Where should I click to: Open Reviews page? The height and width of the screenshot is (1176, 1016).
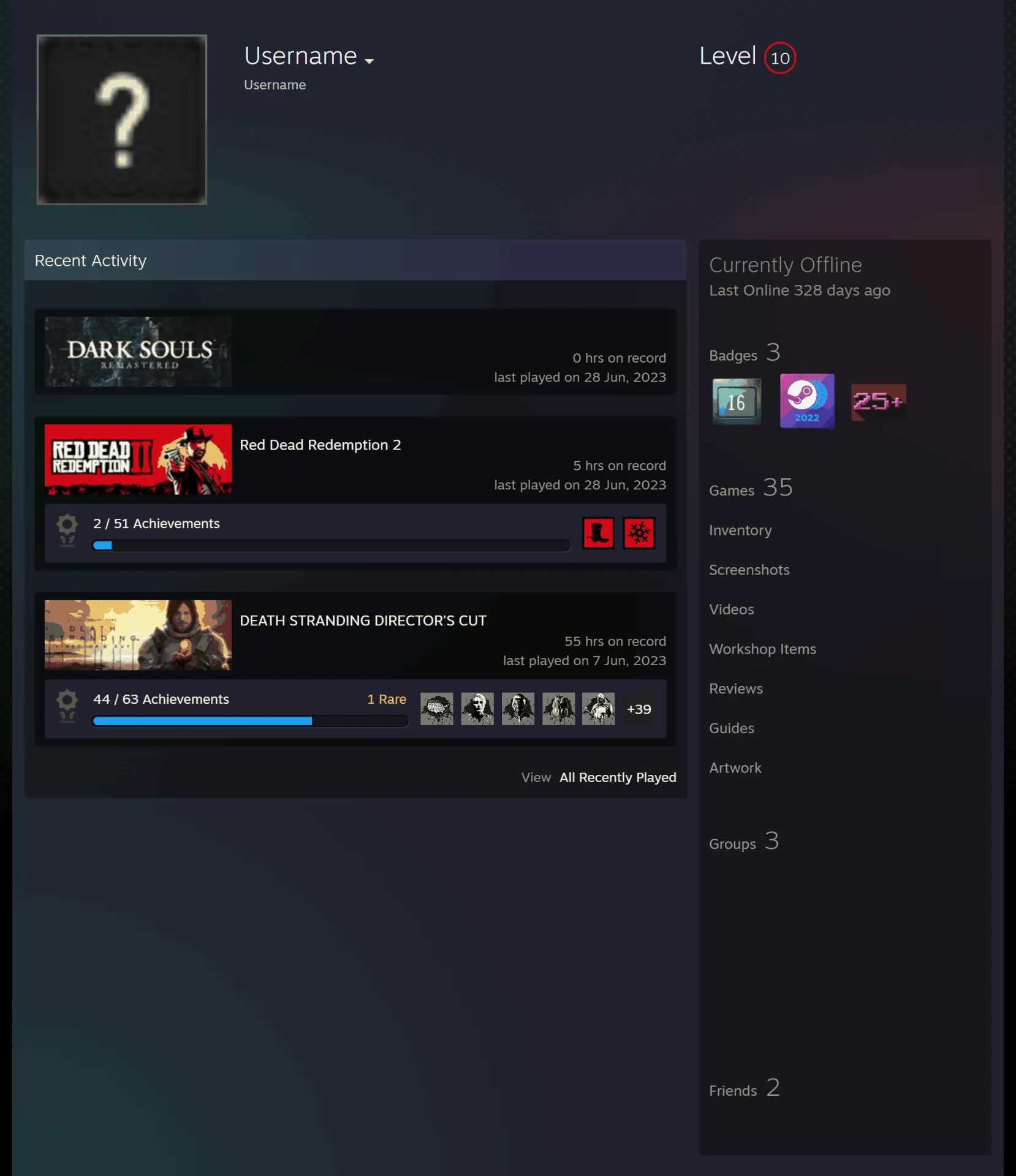(736, 688)
